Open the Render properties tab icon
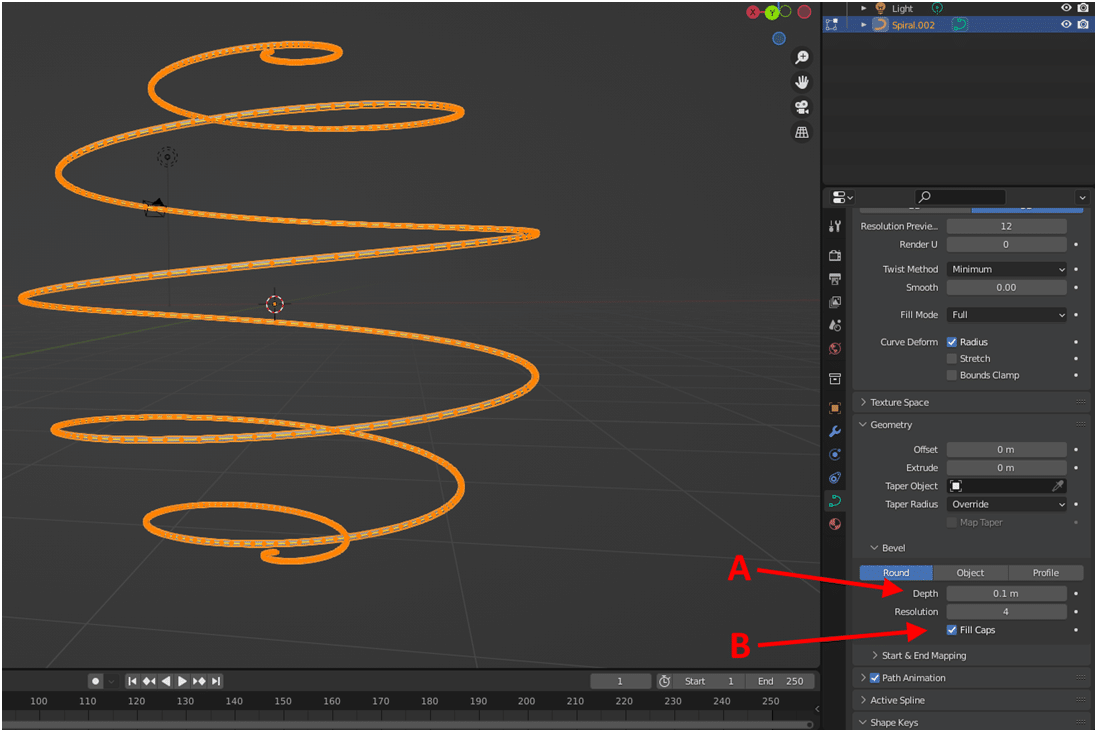Viewport: 1097px width, 732px height. [835, 255]
